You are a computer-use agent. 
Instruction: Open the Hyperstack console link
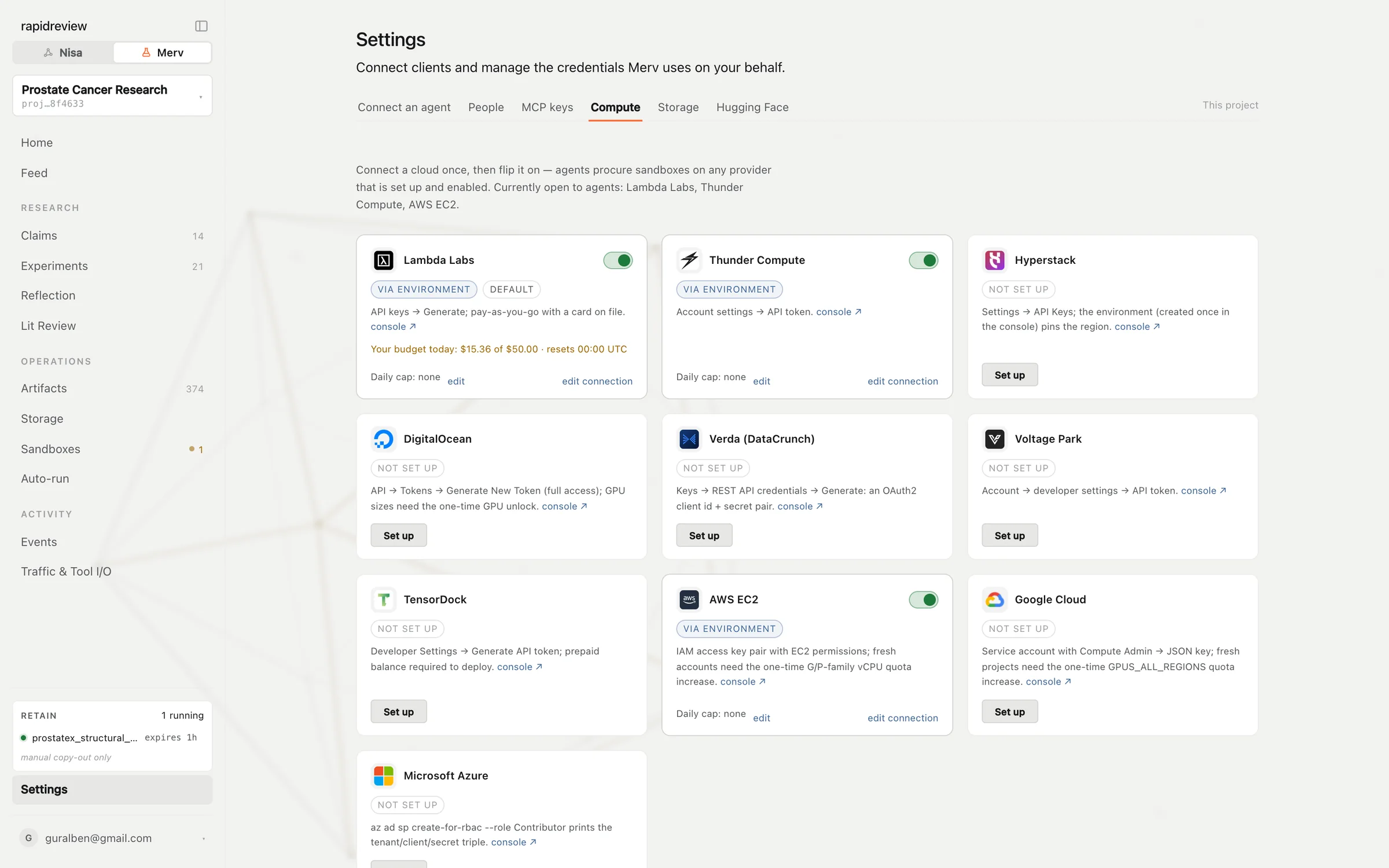pyautogui.click(x=1137, y=326)
